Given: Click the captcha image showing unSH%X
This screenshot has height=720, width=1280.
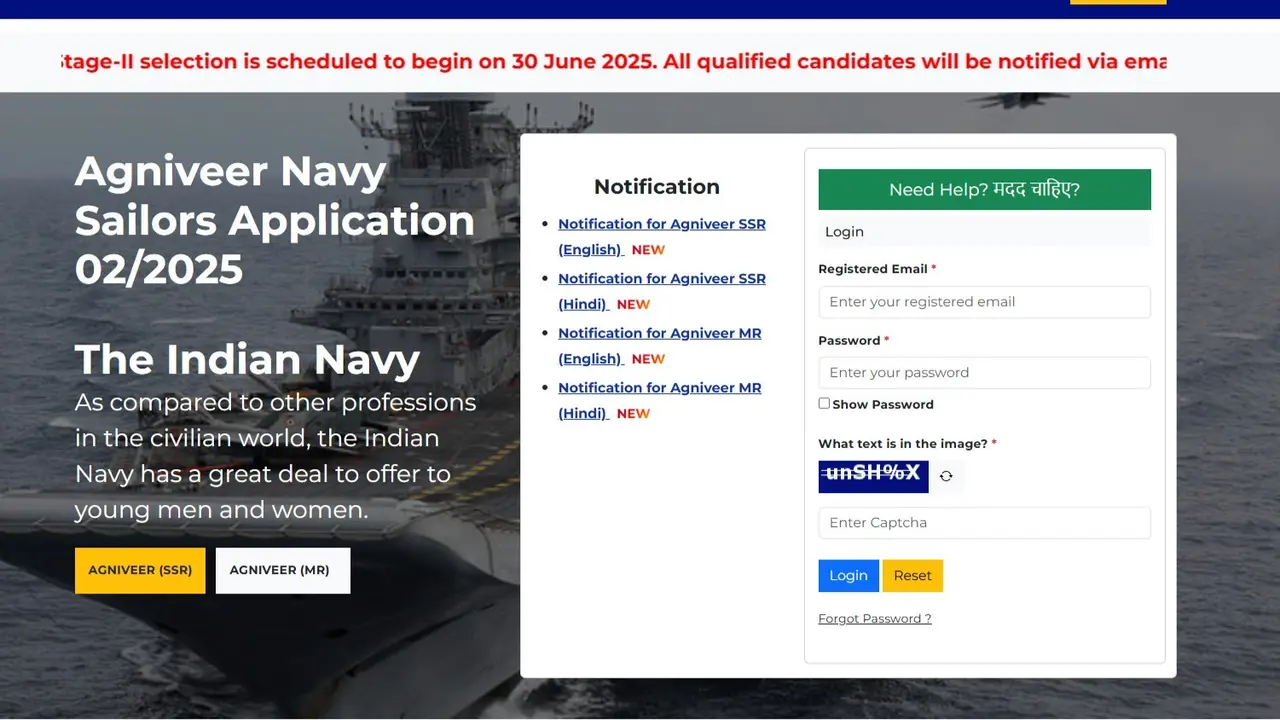Looking at the screenshot, I should click(x=872, y=476).
